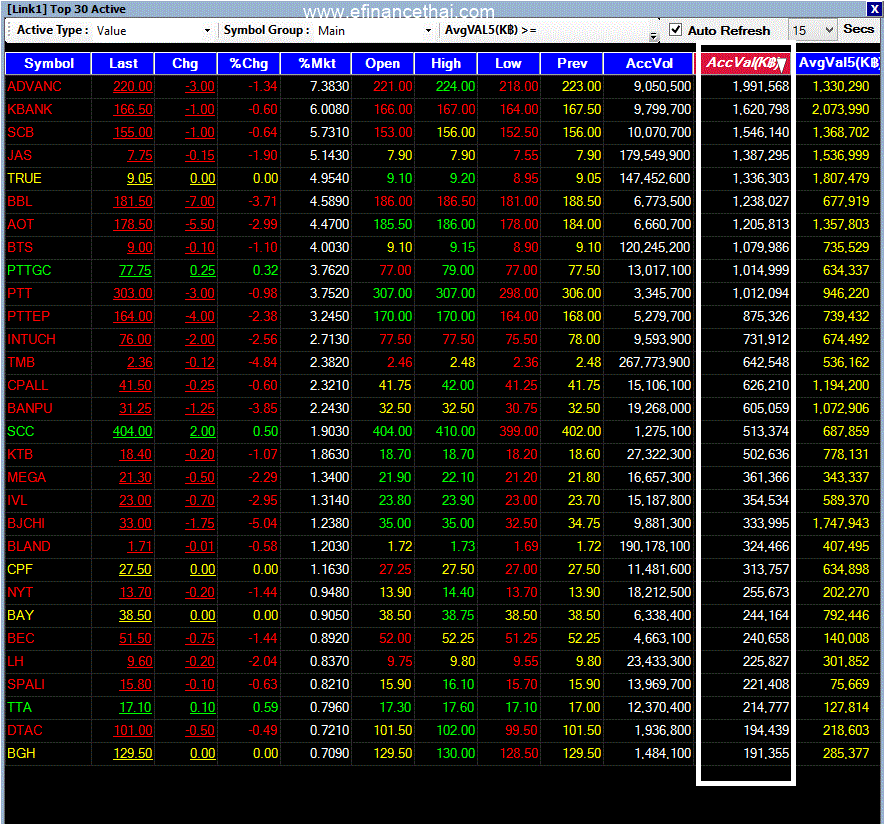Viewport: 885px width, 824px height.
Task: Sort by the Prev column header
Action: pos(572,63)
